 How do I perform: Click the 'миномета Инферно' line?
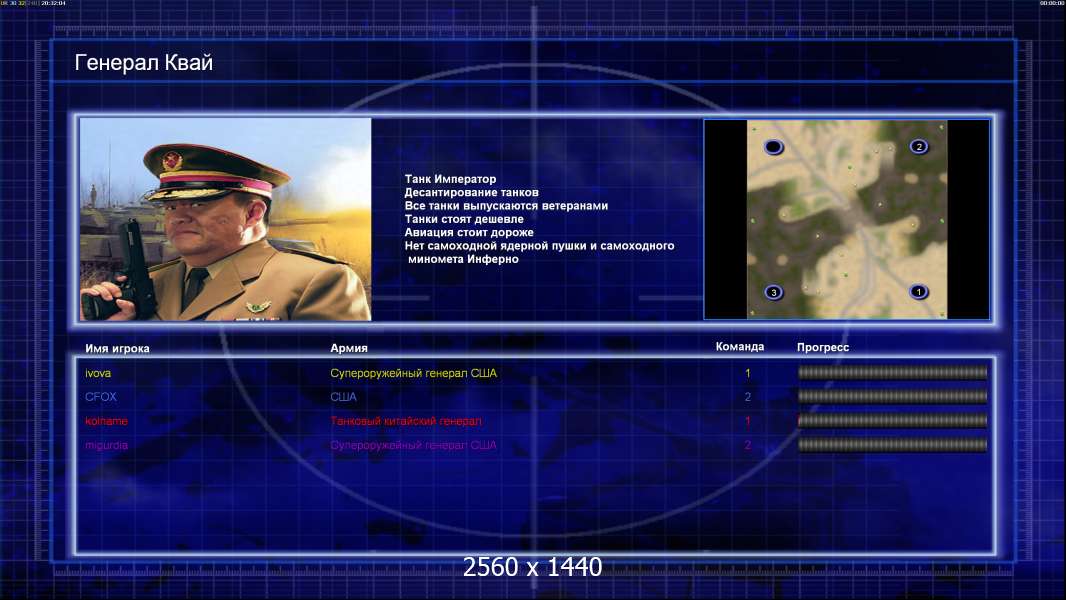click(x=463, y=259)
